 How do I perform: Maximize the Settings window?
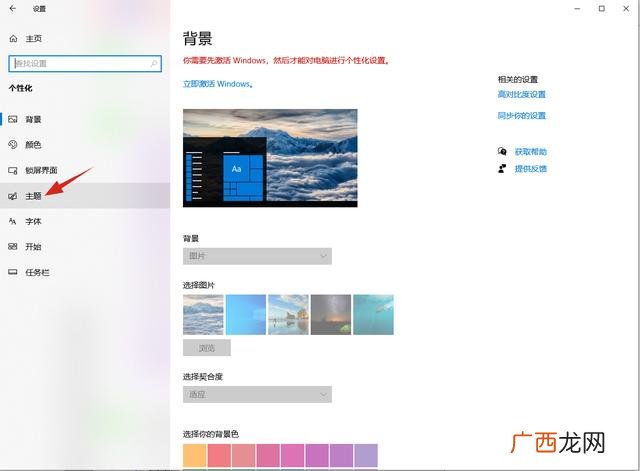[x=602, y=9]
